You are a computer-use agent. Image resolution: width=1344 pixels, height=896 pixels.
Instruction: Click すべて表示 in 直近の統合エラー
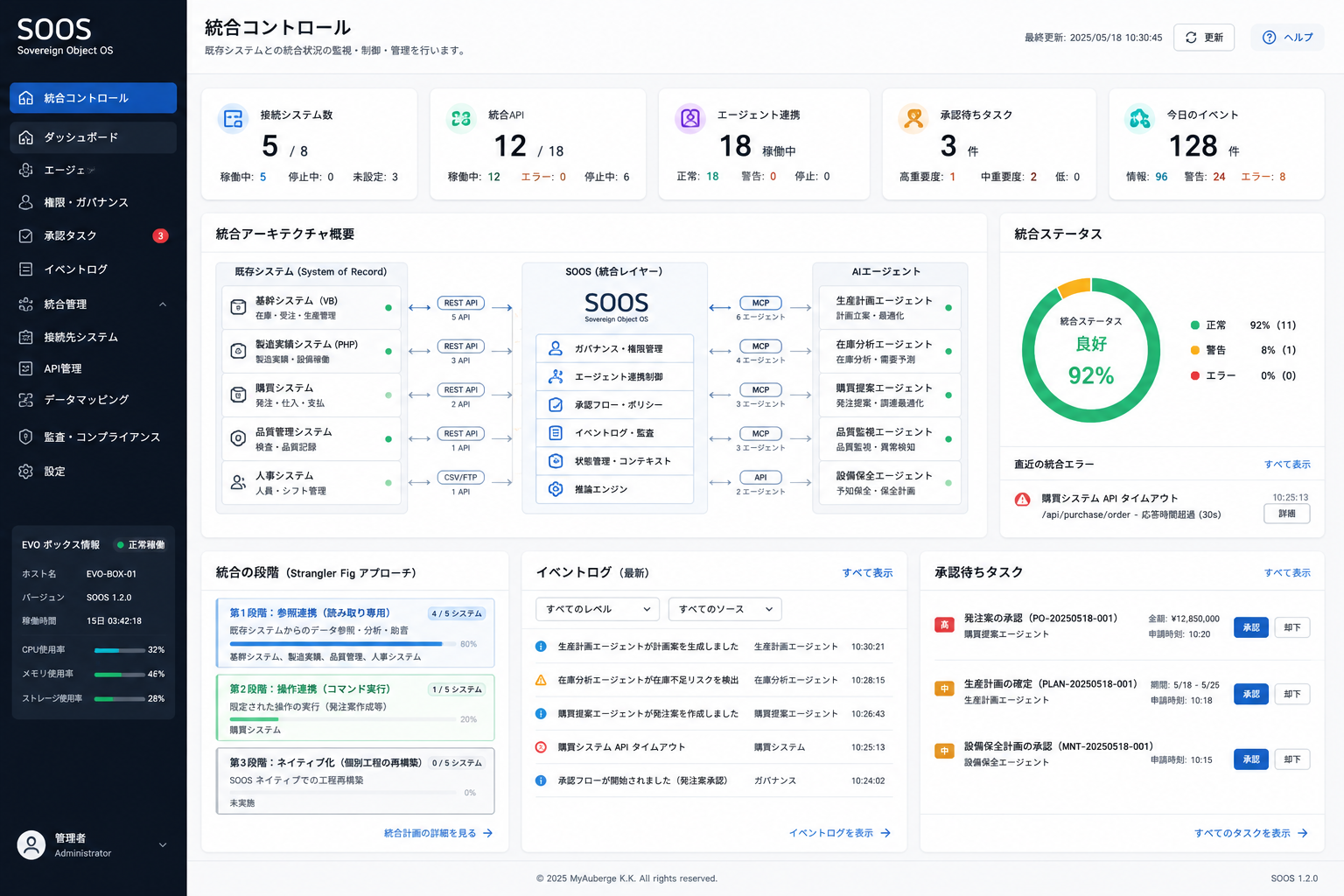[x=1287, y=465]
